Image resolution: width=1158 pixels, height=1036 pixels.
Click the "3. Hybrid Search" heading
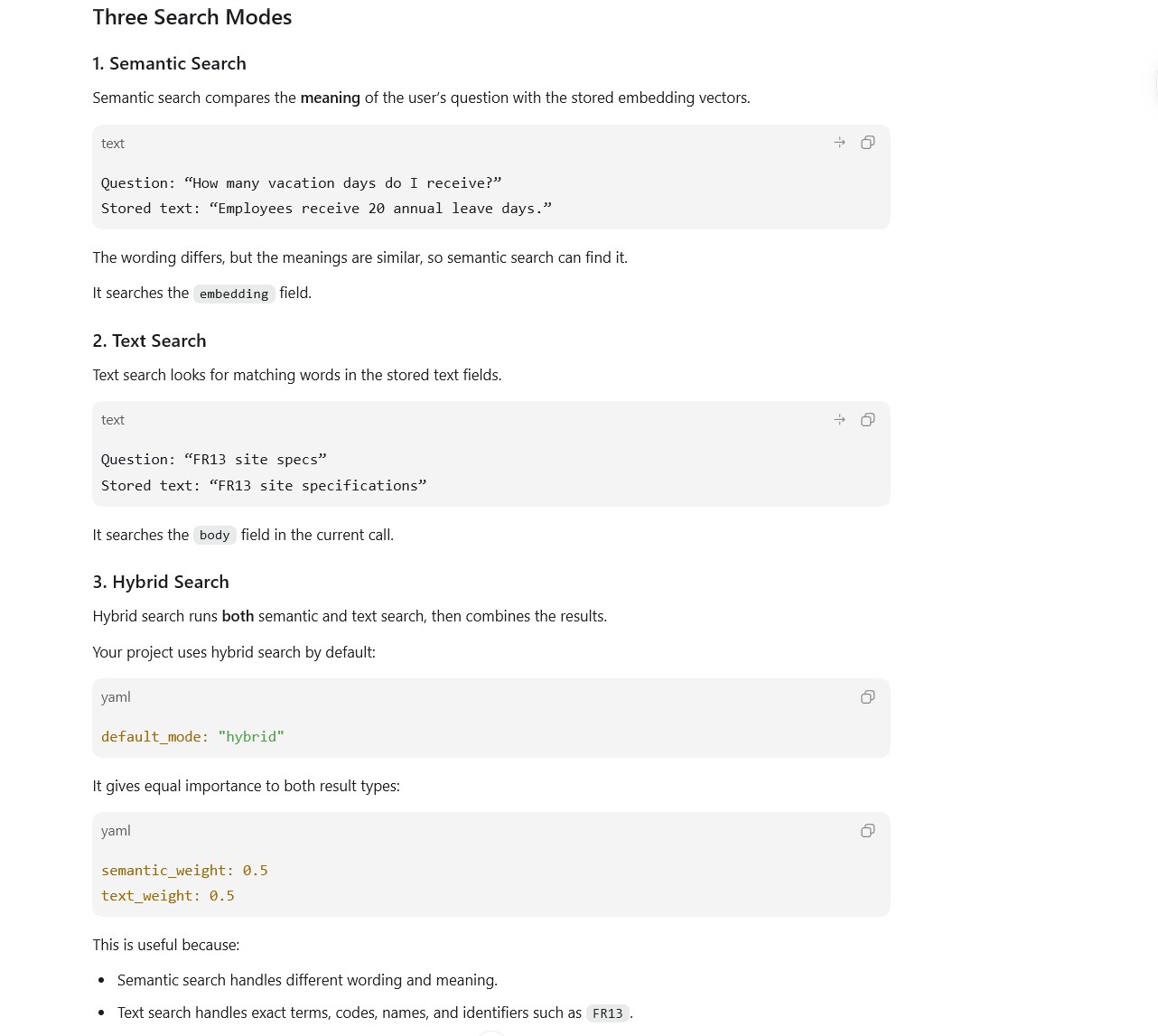(161, 582)
